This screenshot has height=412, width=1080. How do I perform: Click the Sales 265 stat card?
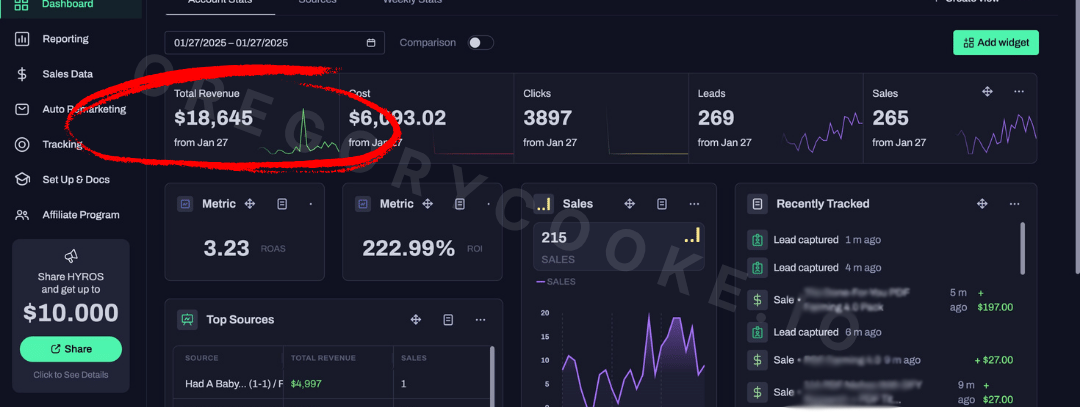coord(950,119)
